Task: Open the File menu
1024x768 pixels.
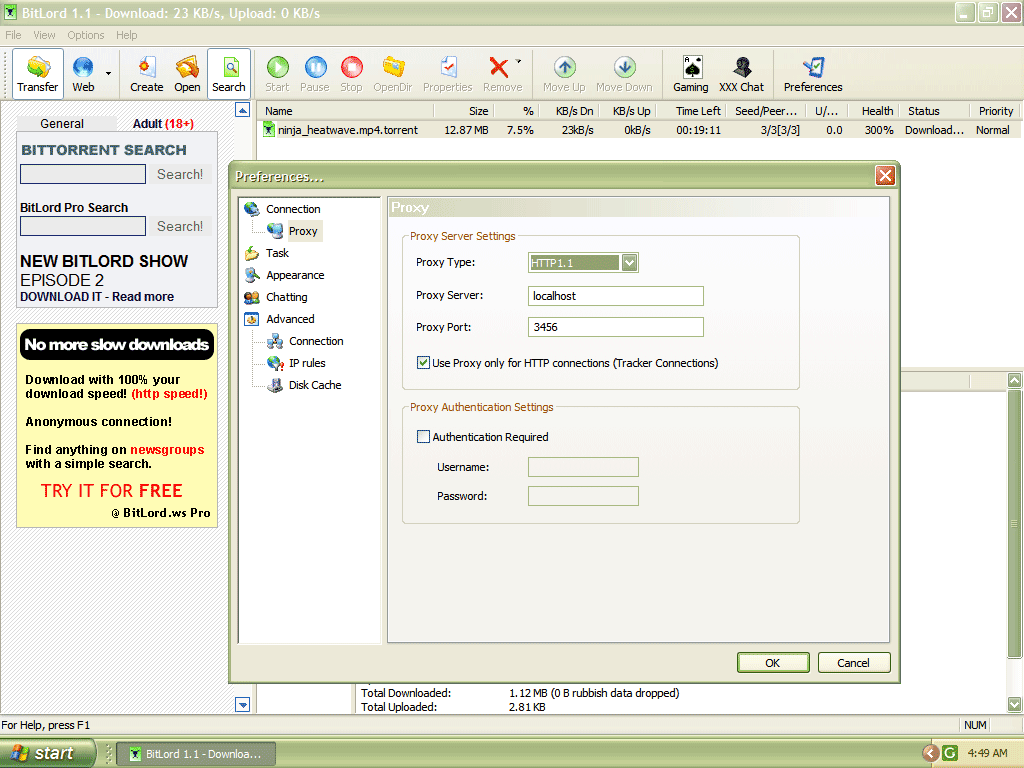Action: click(13, 35)
